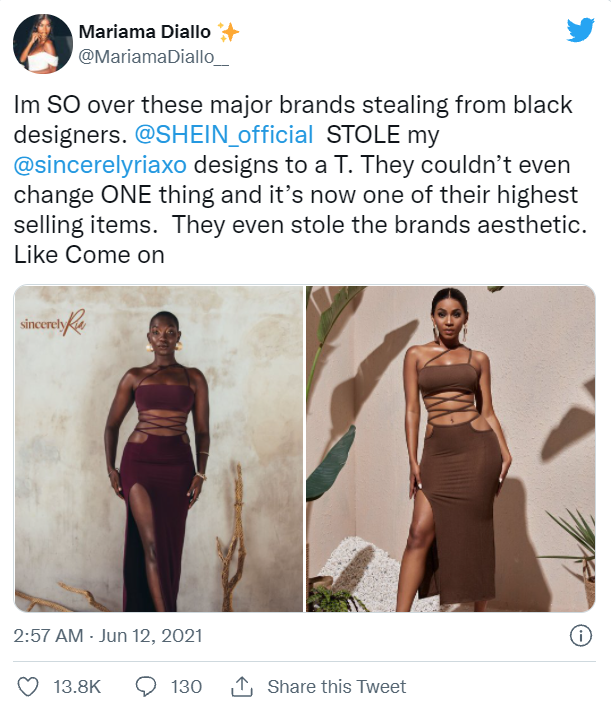
Task: Click the sincerely Ria logo in photo
Action: pyautogui.click(x=53, y=323)
